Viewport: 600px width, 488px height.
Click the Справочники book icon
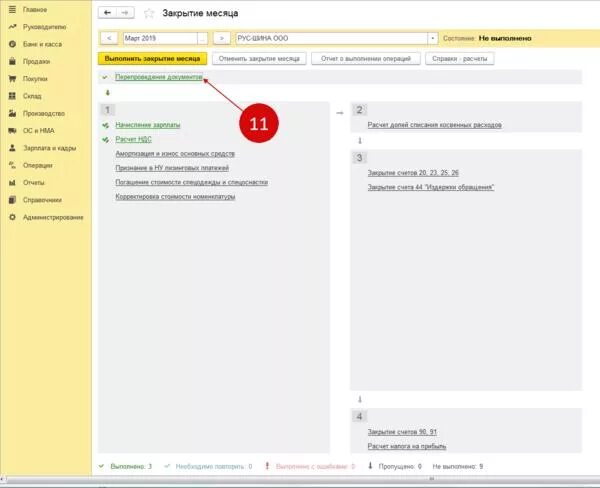(x=12, y=200)
